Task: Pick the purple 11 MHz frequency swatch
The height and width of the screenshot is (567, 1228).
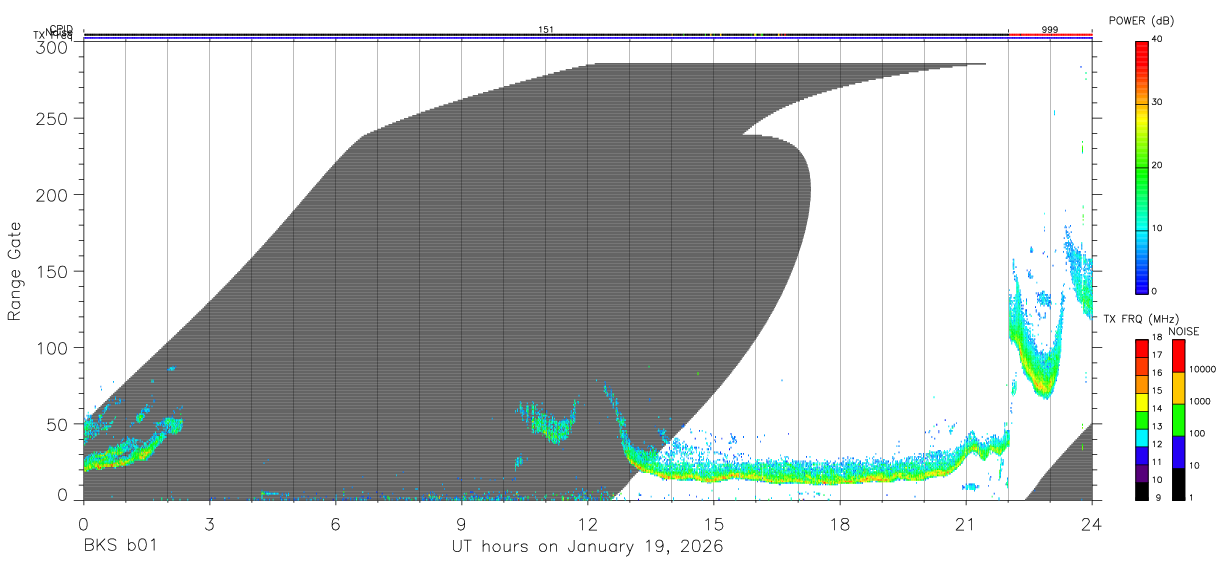Action: [x=1142, y=474]
